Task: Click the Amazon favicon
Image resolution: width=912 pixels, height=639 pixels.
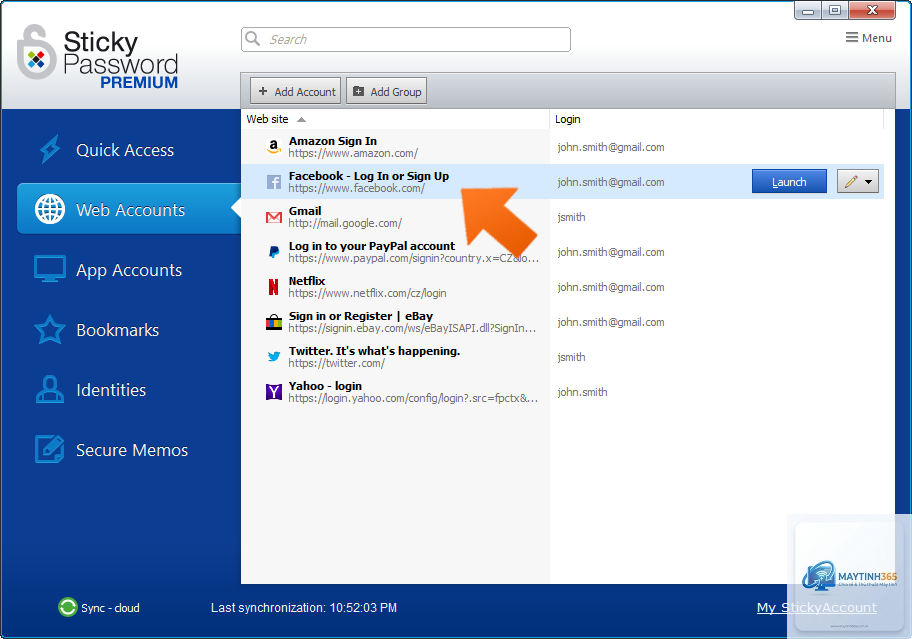Action: 273,147
